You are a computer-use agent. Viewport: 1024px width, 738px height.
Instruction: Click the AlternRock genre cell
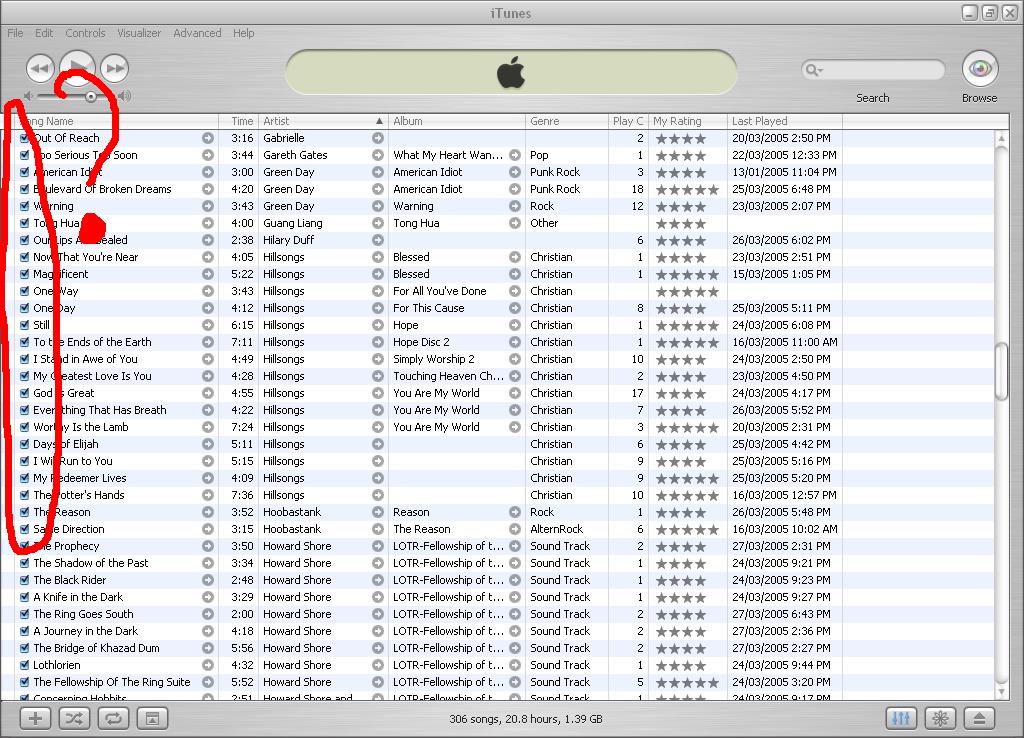(x=556, y=529)
